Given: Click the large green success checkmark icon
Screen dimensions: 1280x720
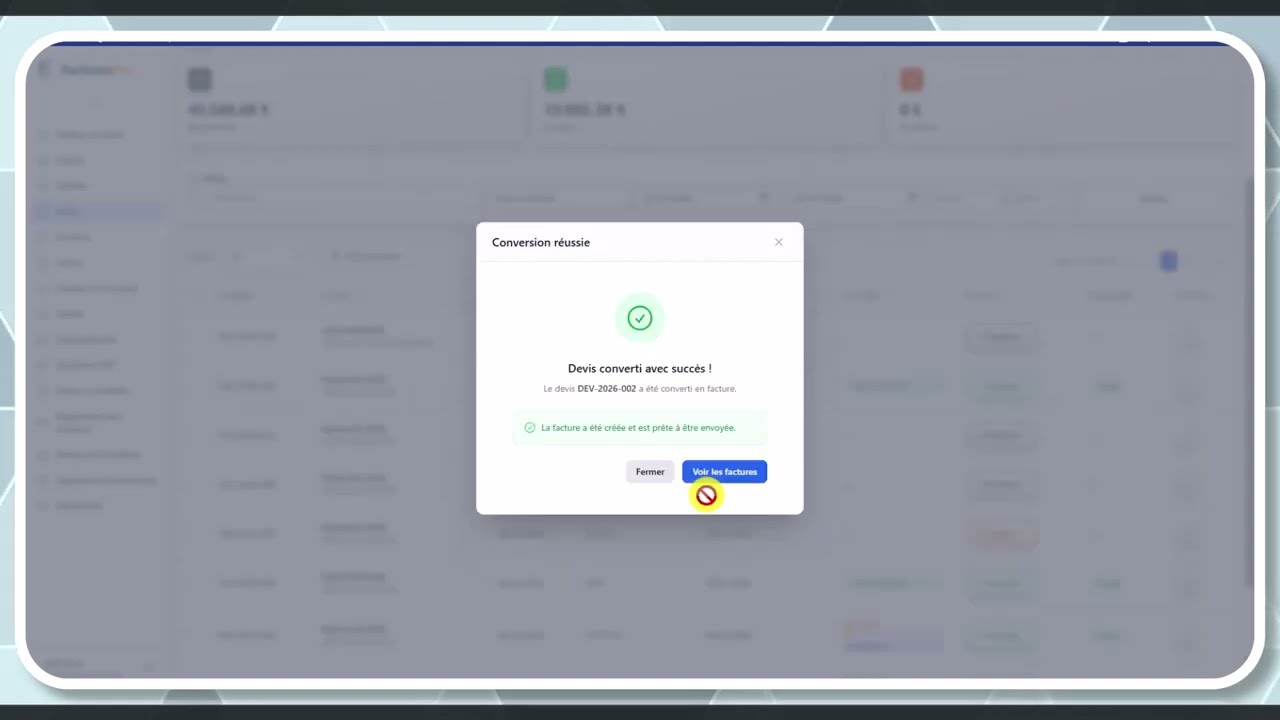Looking at the screenshot, I should tap(640, 318).
